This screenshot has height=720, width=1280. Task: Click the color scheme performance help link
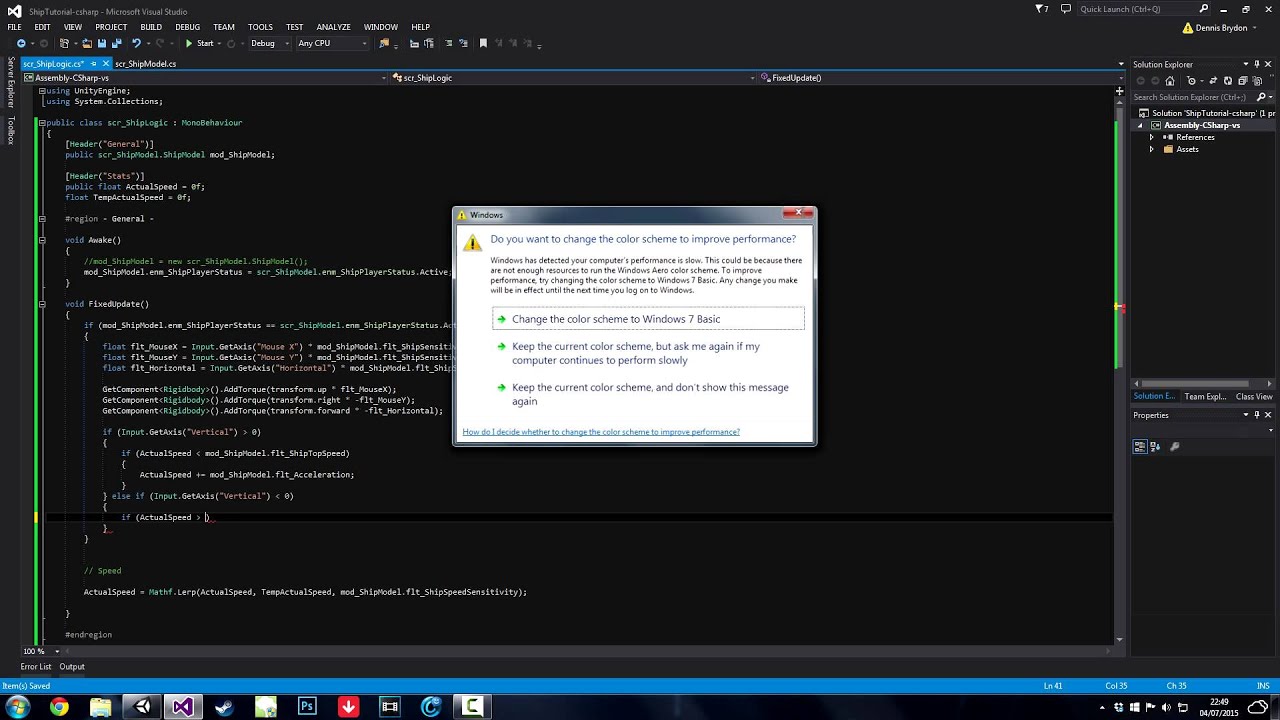(x=601, y=432)
